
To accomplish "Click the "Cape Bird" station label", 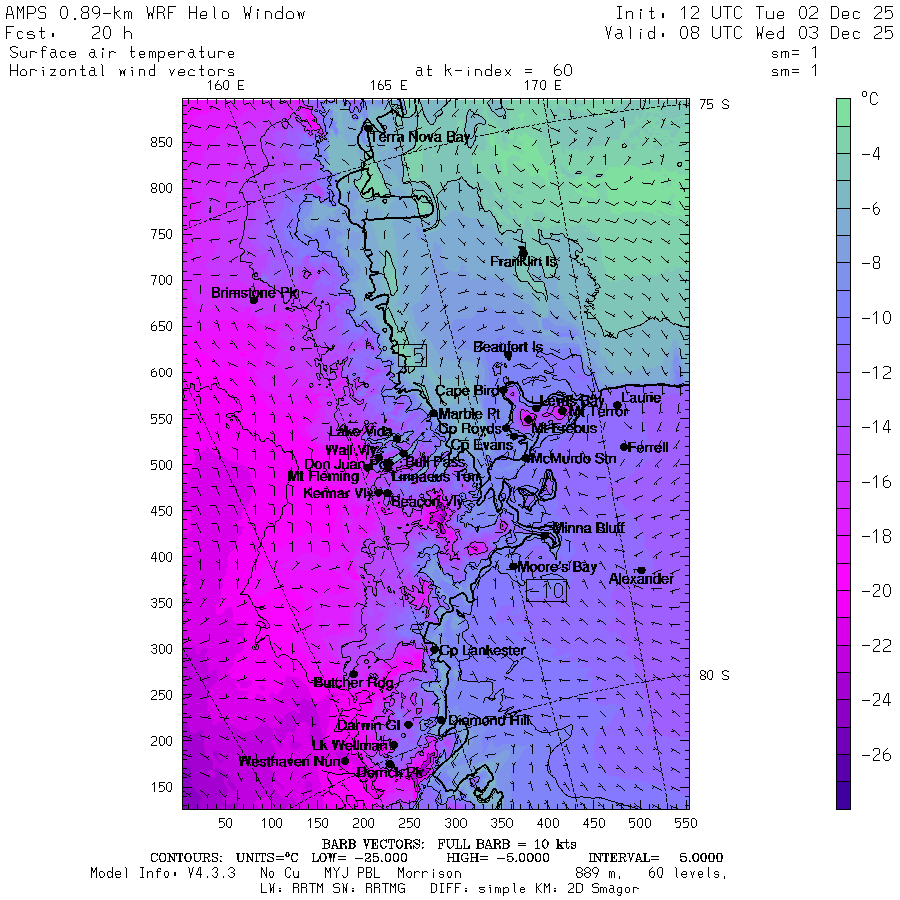I will point(467,391).
